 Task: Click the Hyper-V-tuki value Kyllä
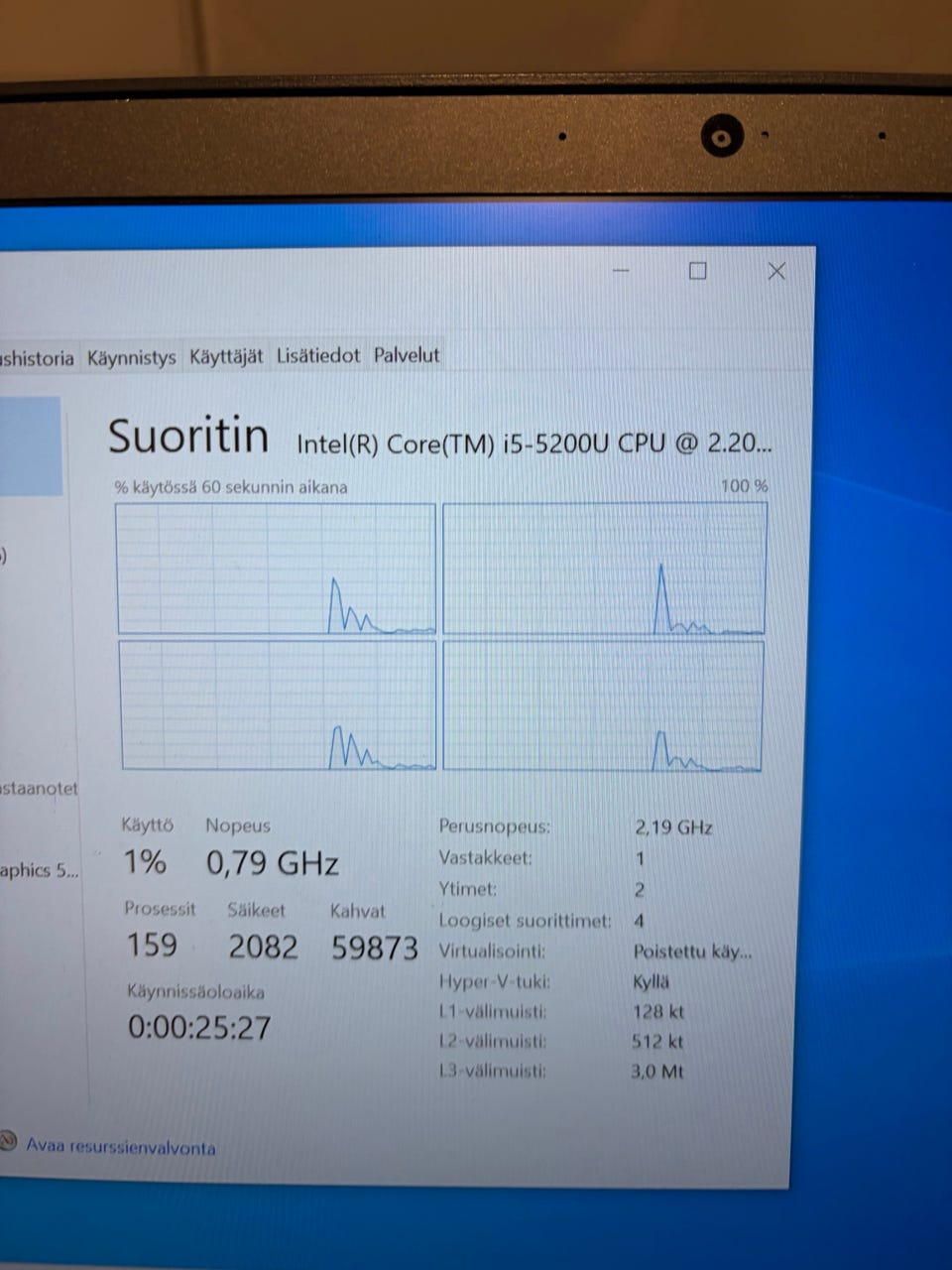651,982
